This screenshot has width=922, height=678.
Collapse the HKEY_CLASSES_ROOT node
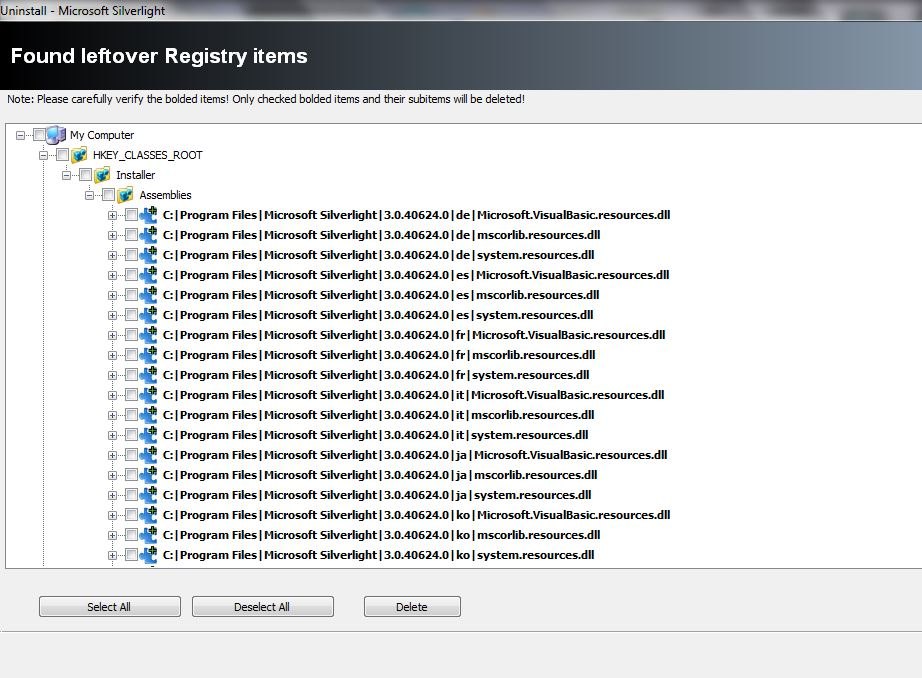tap(44, 155)
